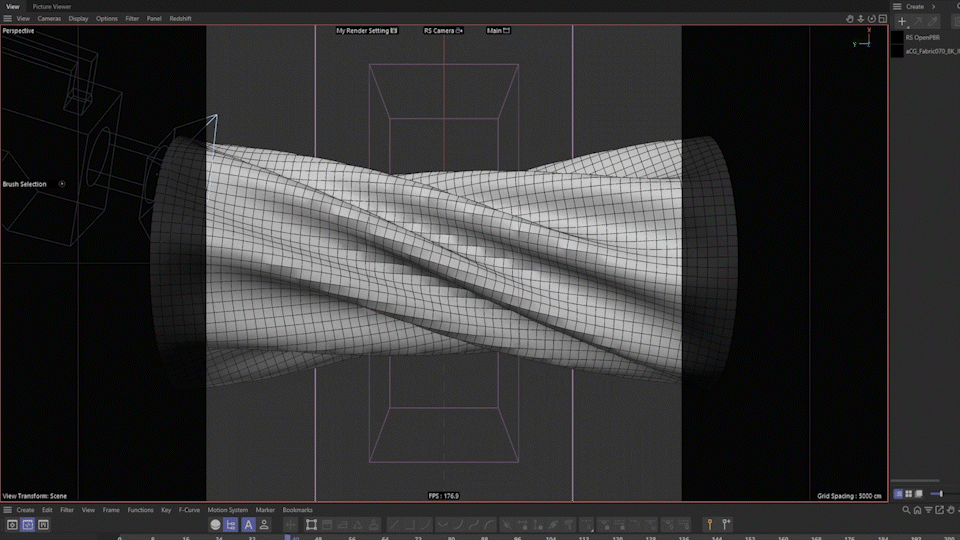Click the timeline filter funnel icon
The width and height of the screenshot is (960, 540).
coord(928,510)
